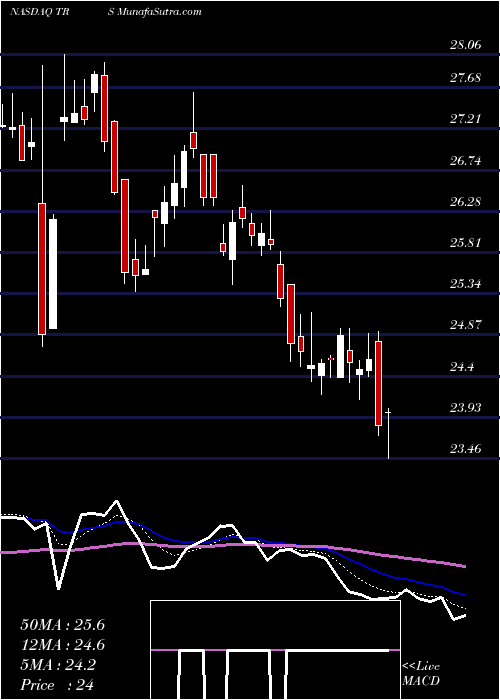This screenshot has width=500, height=700.
Task: Click the Live MACD label
Action: [x=421, y=674]
